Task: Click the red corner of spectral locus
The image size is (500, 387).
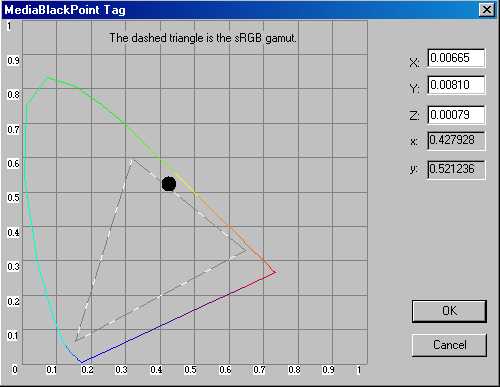Action: point(275,272)
